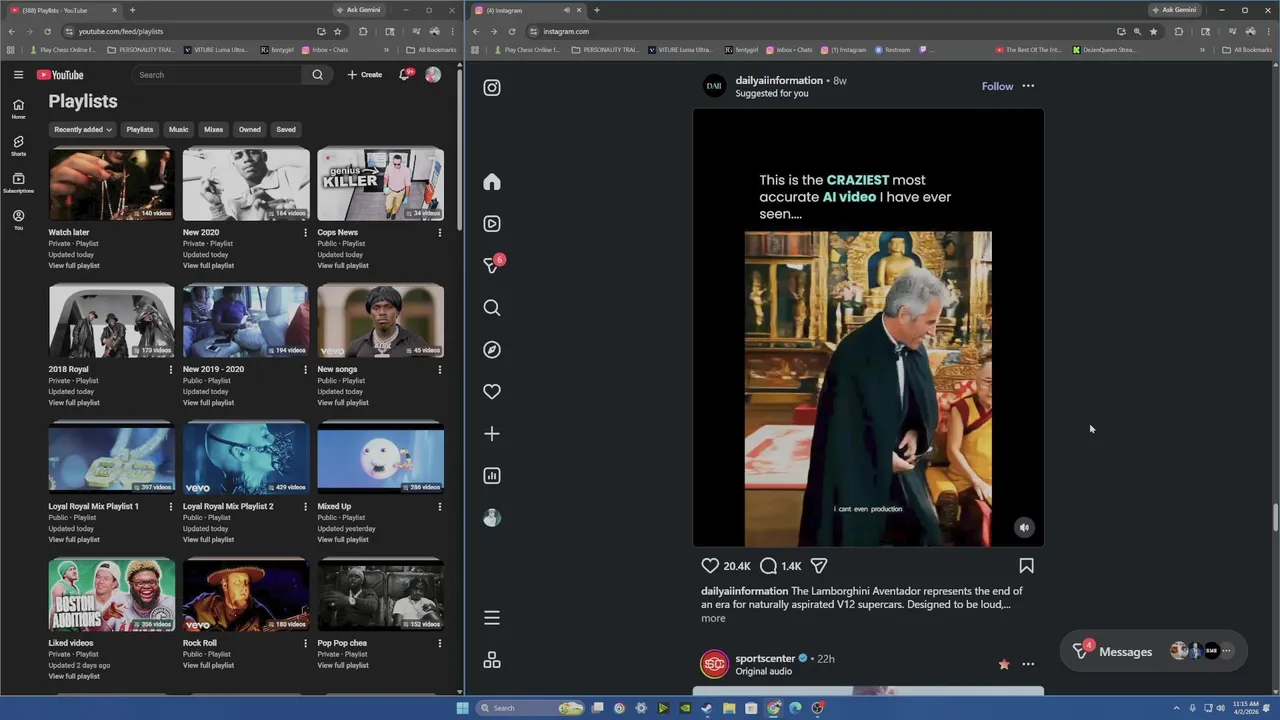The width and height of the screenshot is (1280, 720).
Task: Open Instagram profile avatar in sidebar
Action: (492, 518)
